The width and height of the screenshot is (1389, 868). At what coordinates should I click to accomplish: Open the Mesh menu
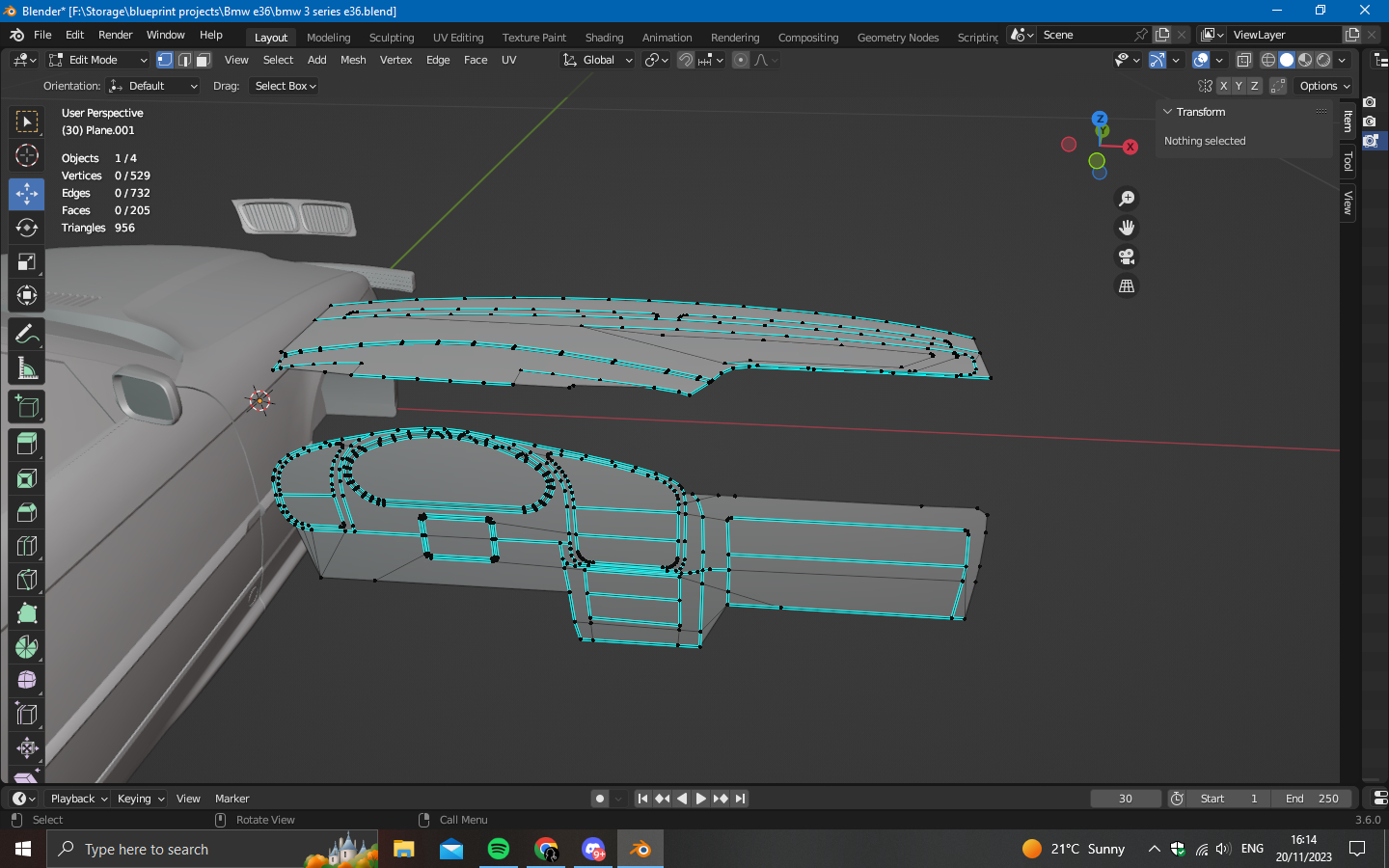click(353, 60)
